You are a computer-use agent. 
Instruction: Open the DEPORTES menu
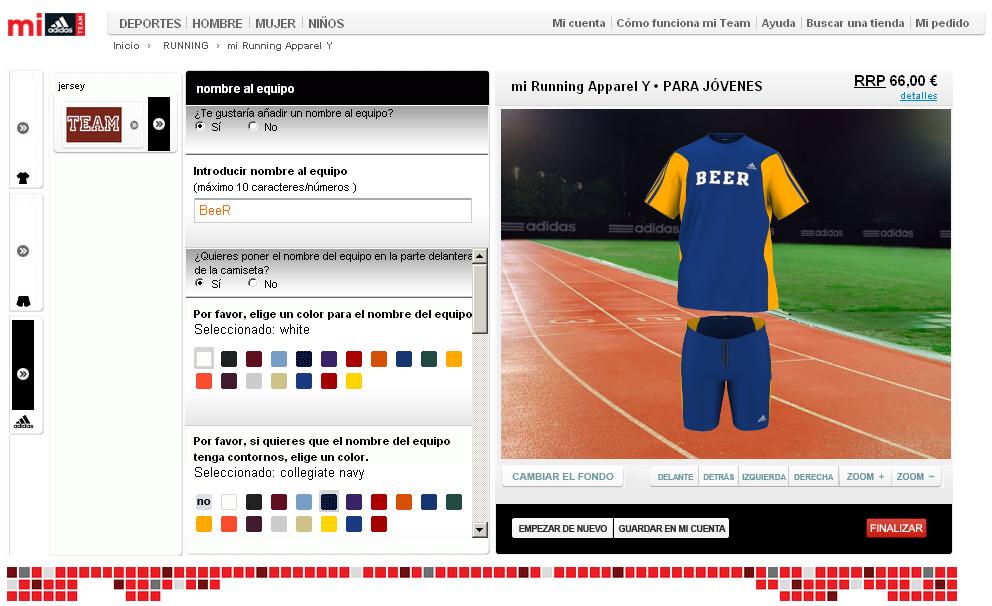coord(150,23)
